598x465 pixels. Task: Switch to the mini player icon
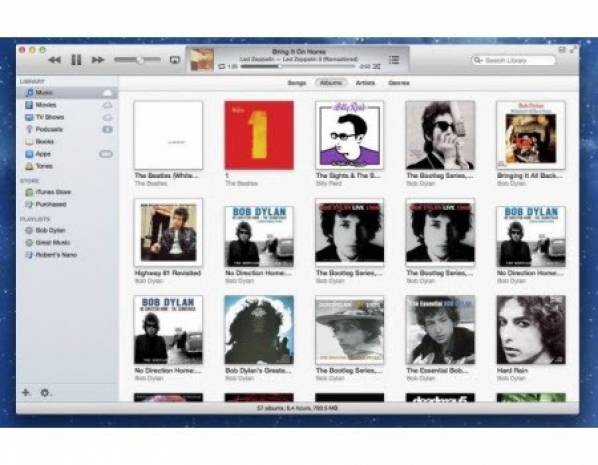click(x=562, y=50)
